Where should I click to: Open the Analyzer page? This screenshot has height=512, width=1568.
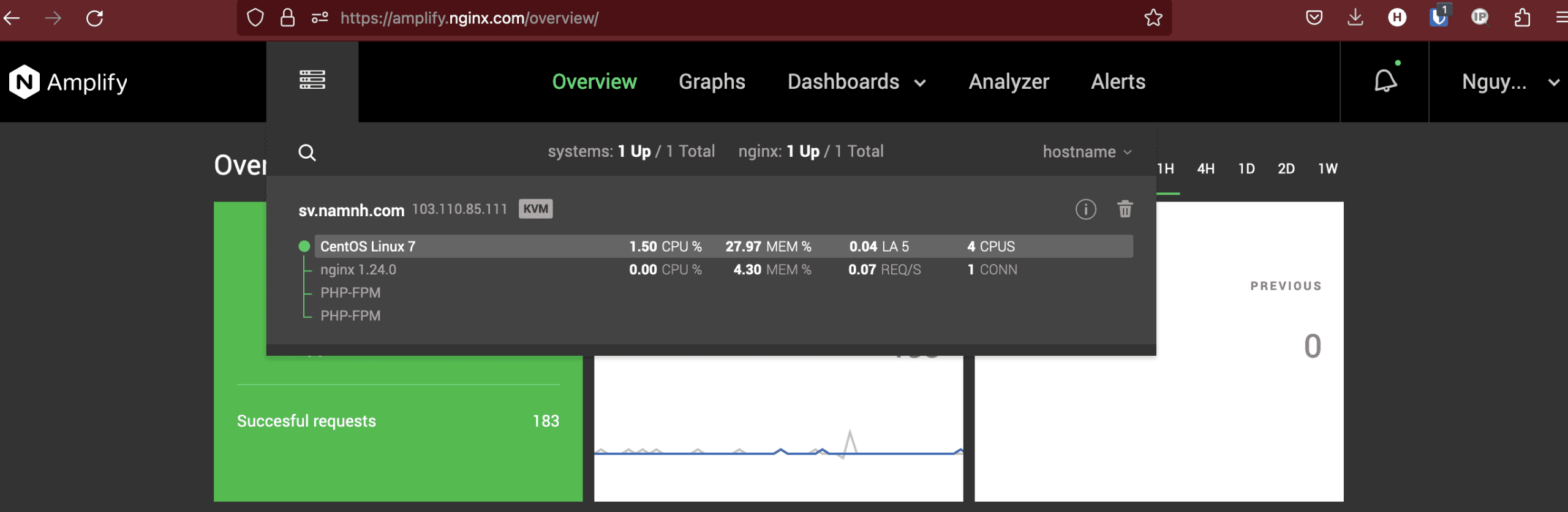tap(1008, 82)
